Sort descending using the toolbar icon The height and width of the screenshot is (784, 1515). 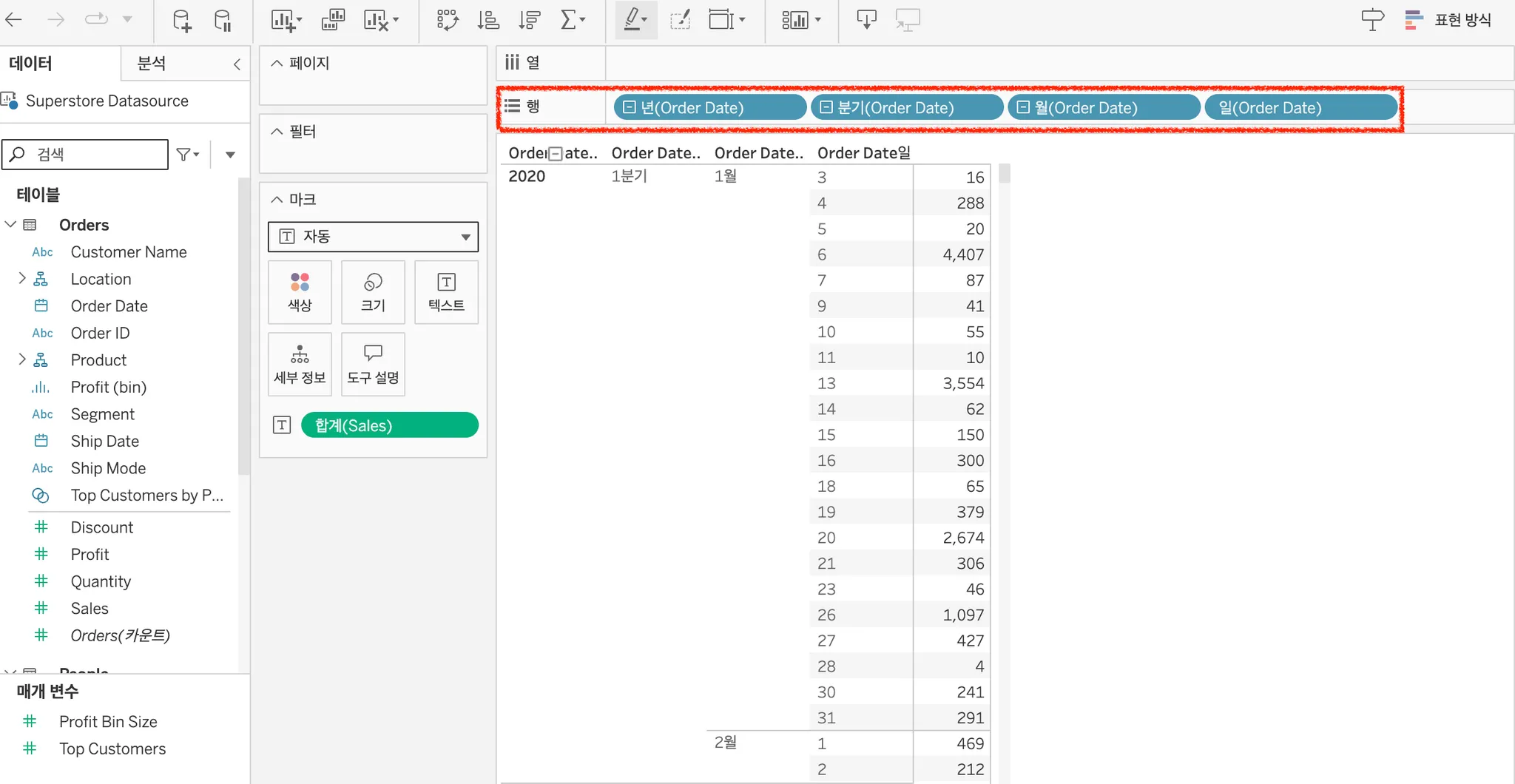[x=530, y=20]
